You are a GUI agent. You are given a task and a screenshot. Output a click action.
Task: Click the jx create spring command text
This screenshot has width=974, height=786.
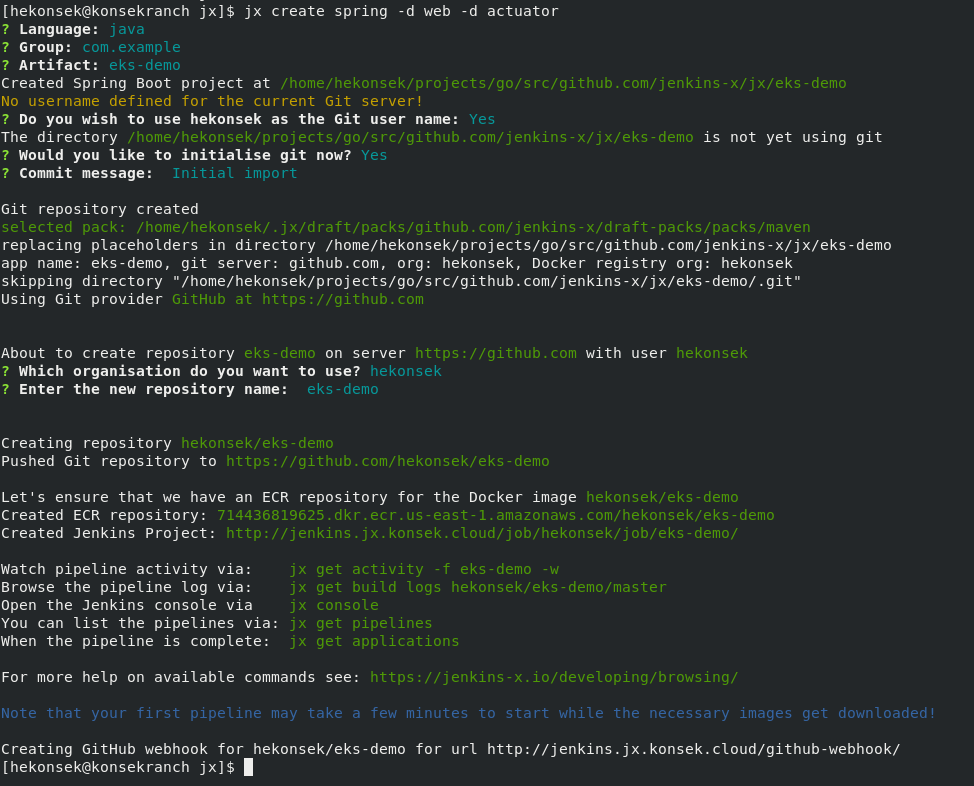tap(401, 11)
